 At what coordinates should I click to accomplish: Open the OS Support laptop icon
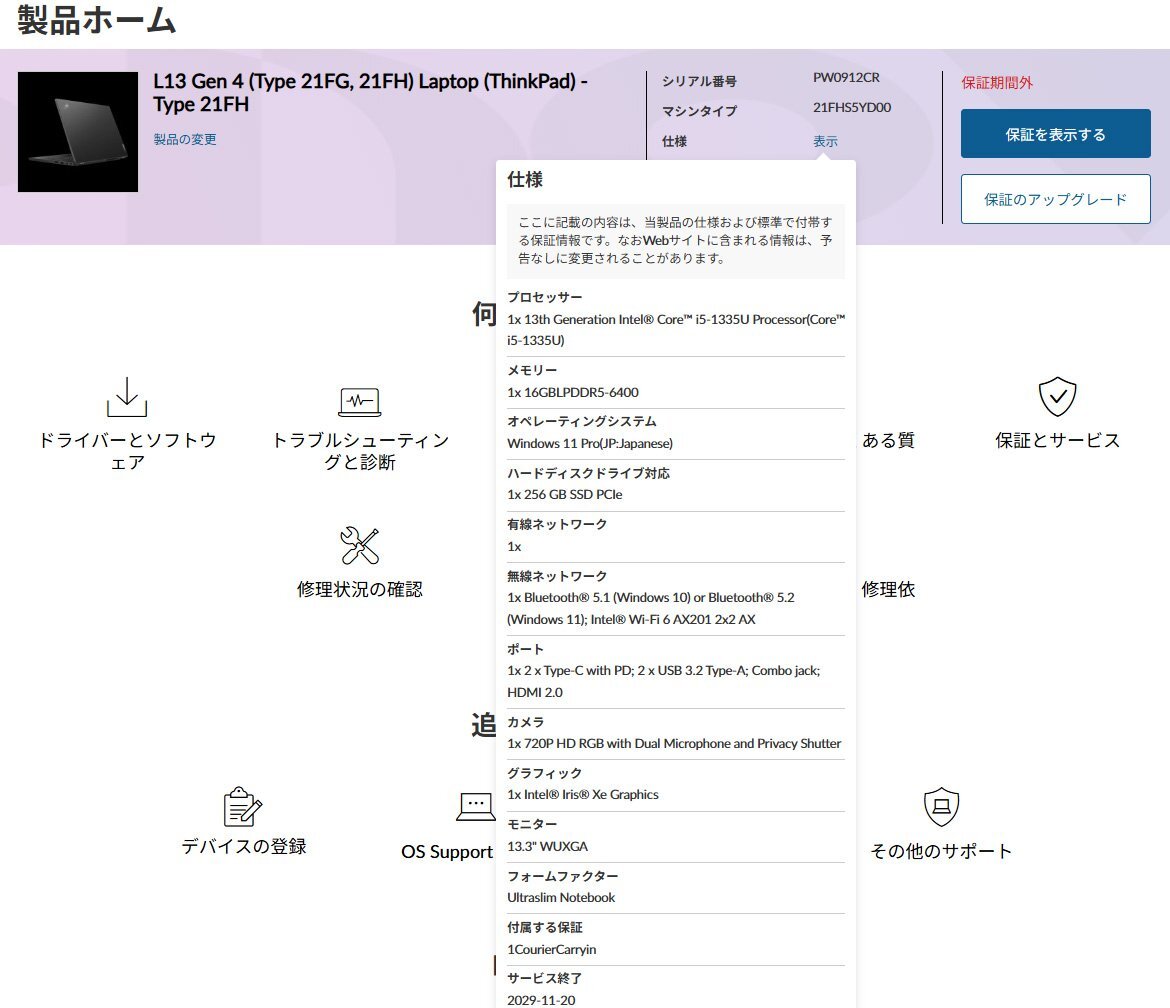coord(475,807)
